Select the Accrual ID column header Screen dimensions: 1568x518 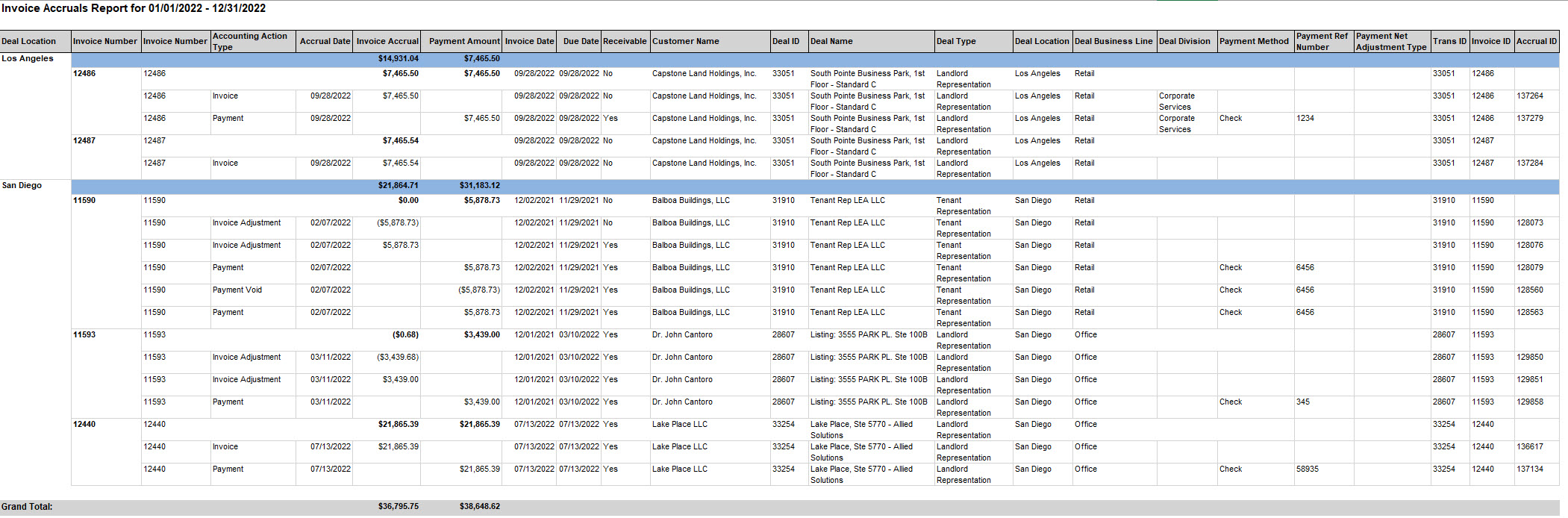point(1537,41)
